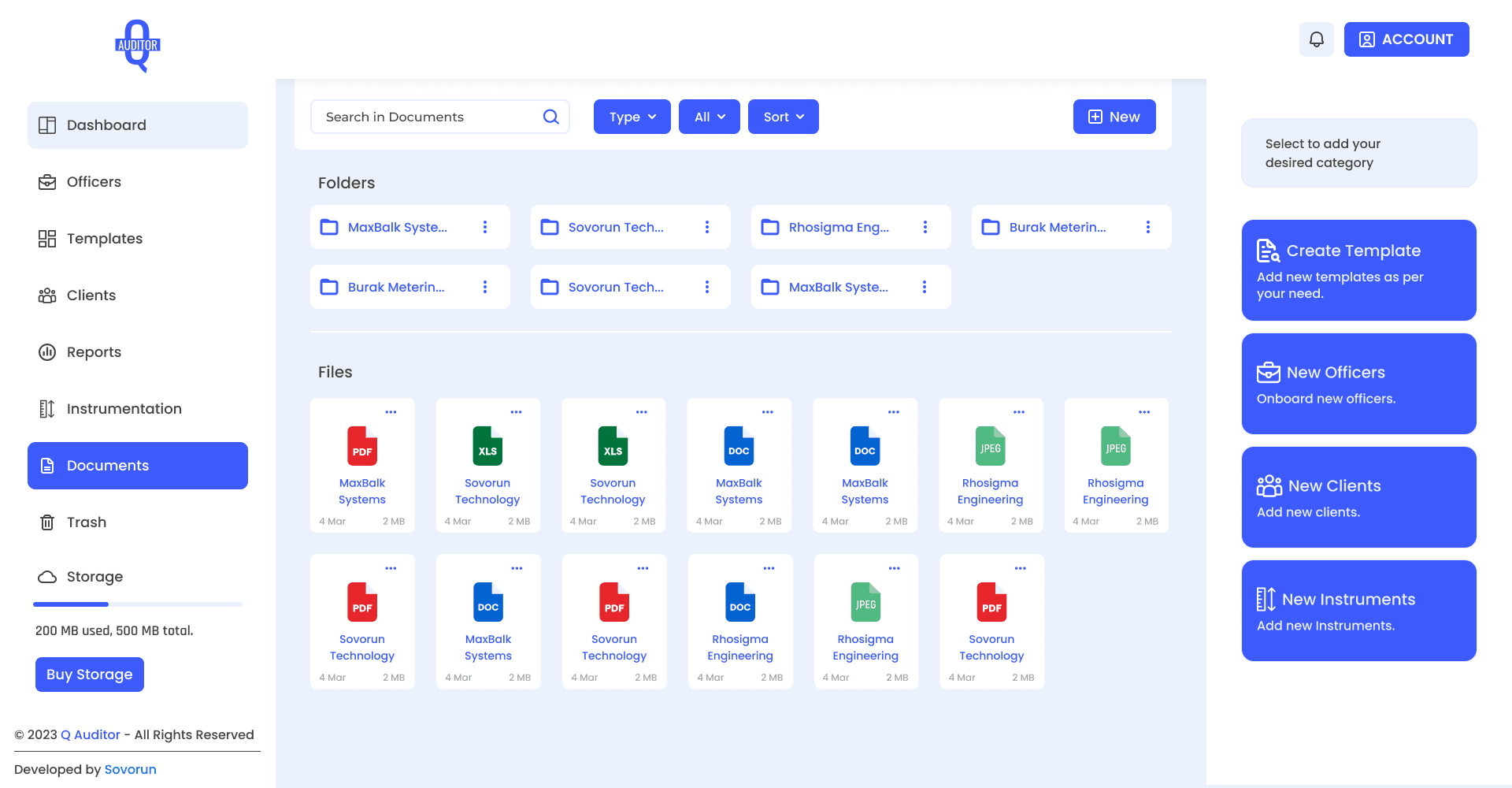The width and height of the screenshot is (1512, 788).
Task: Follow the Sovorun developer link
Action: [131, 769]
